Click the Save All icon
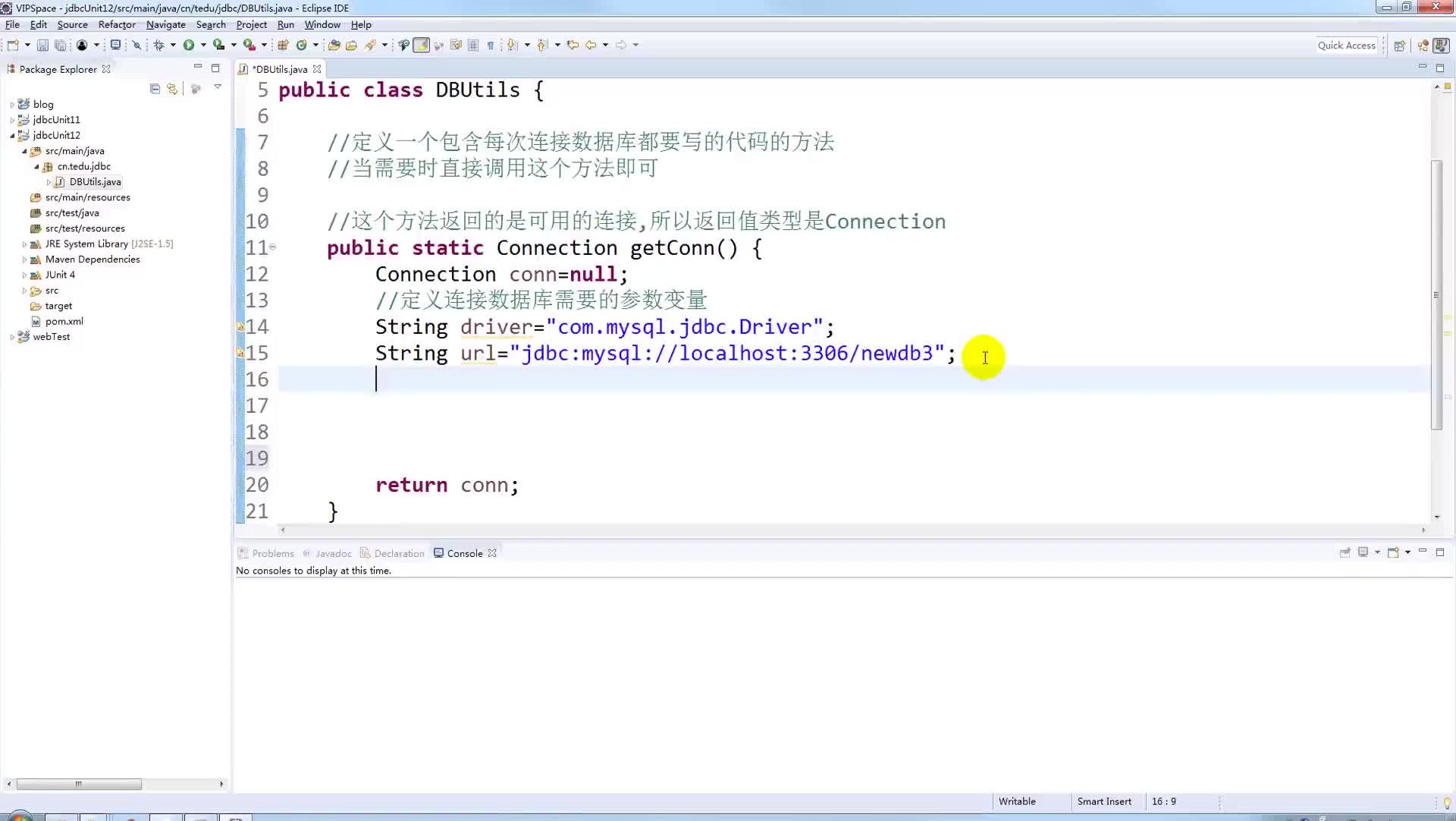This screenshot has width=1456, height=821. (x=60, y=45)
